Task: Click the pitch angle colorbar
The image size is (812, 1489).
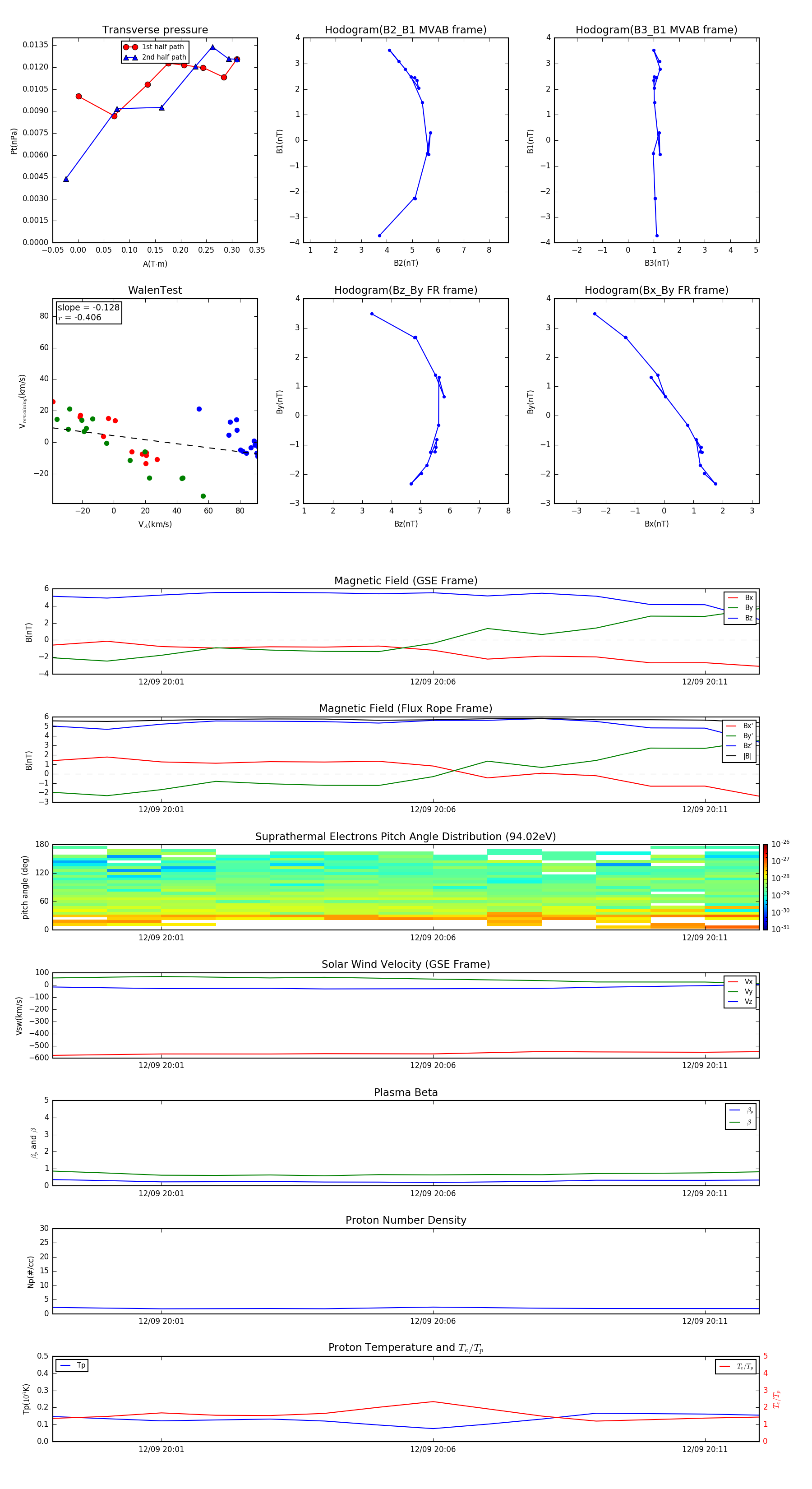Action: pos(765,887)
